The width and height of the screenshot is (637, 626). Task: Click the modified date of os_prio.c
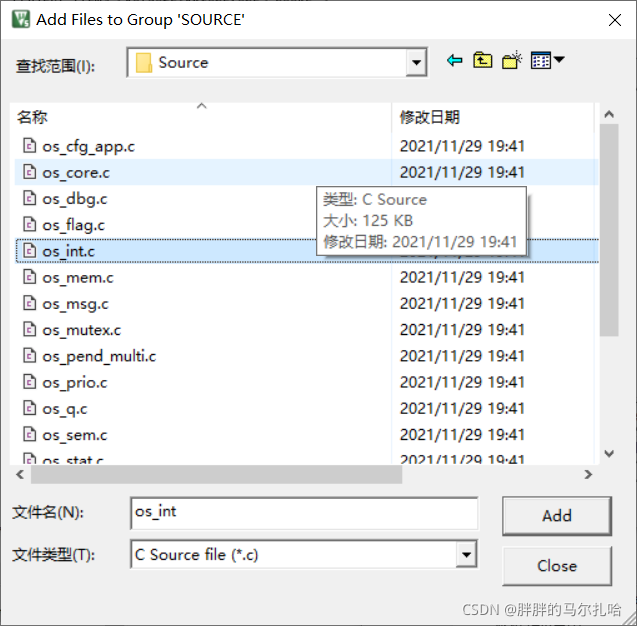pos(462,382)
